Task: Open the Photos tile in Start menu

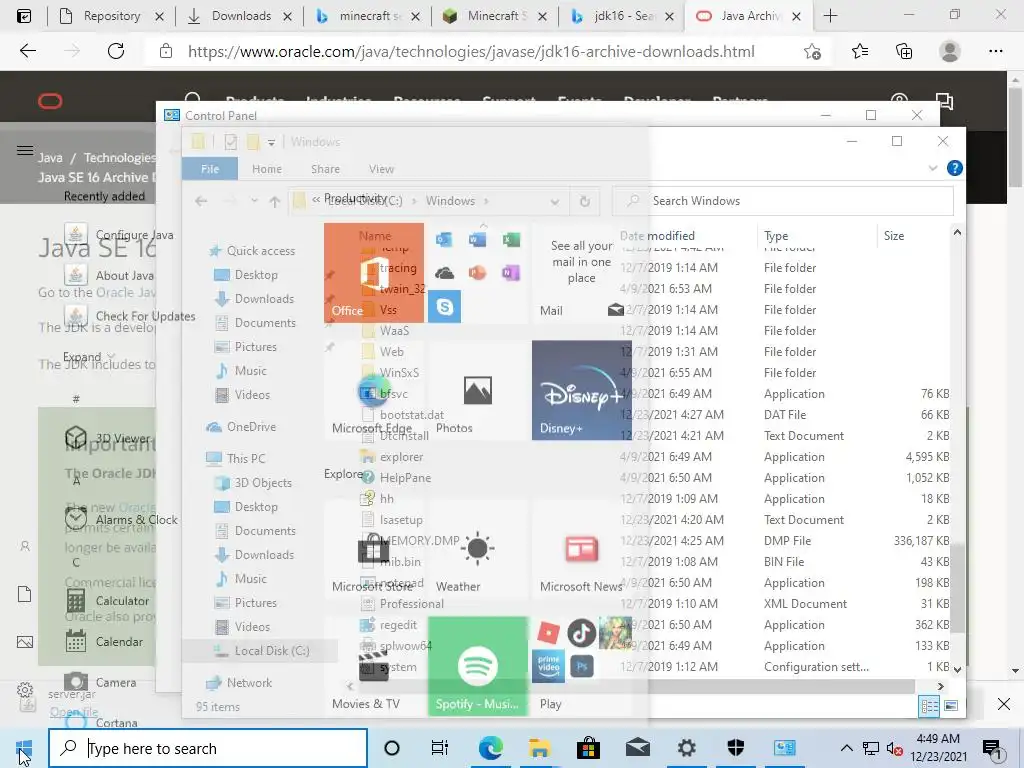Action: click(477, 390)
